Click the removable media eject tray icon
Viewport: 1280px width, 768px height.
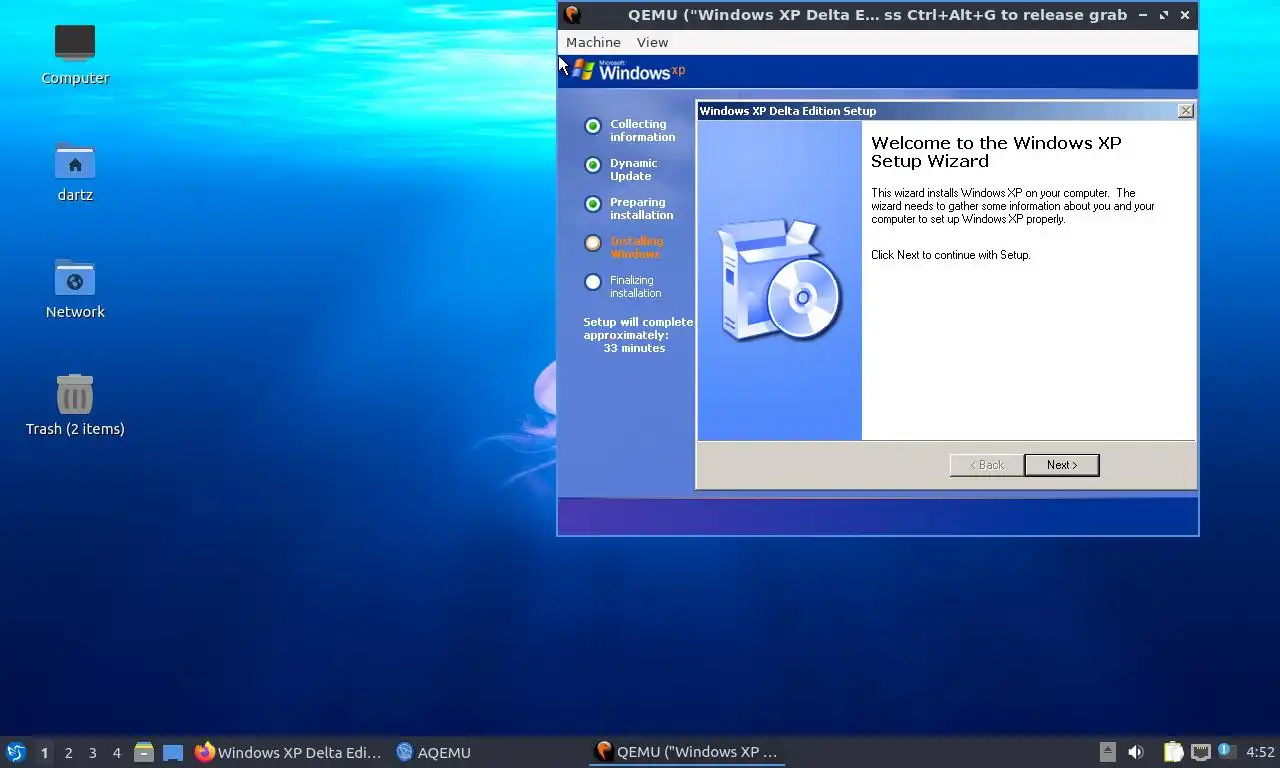[1107, 752]
